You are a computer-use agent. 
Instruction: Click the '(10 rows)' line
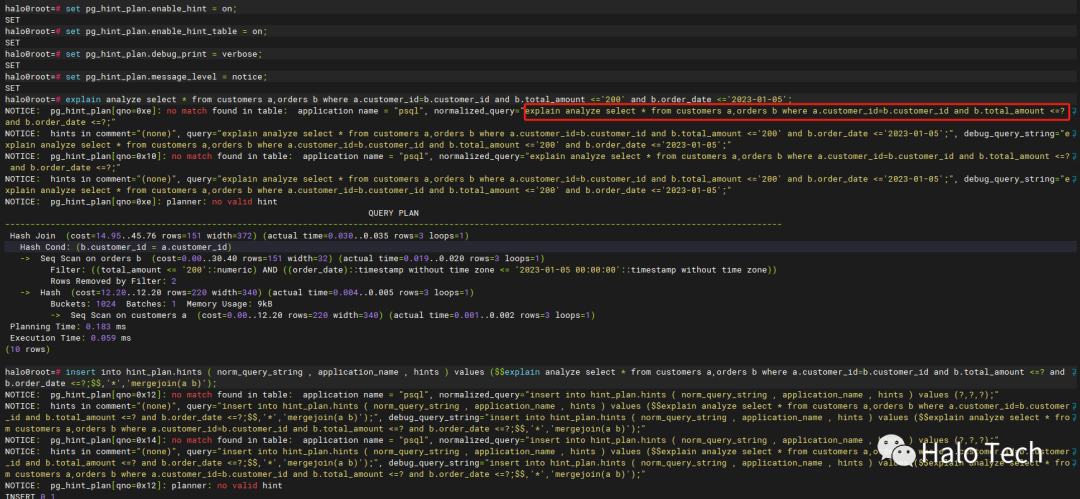click(x=28, y=349)
